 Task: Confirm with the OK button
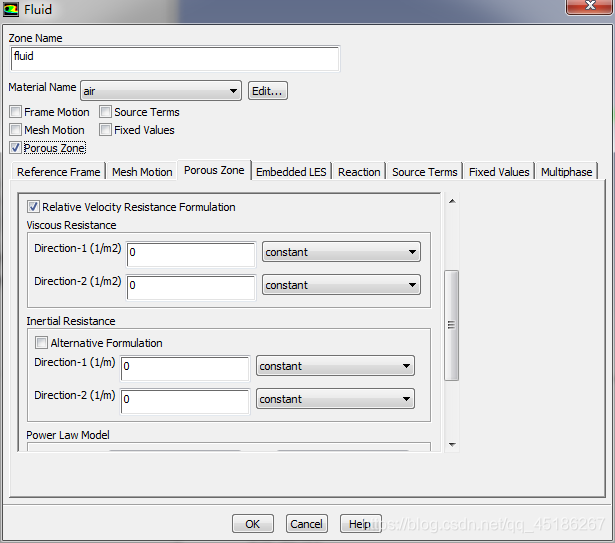coord(253,524)
